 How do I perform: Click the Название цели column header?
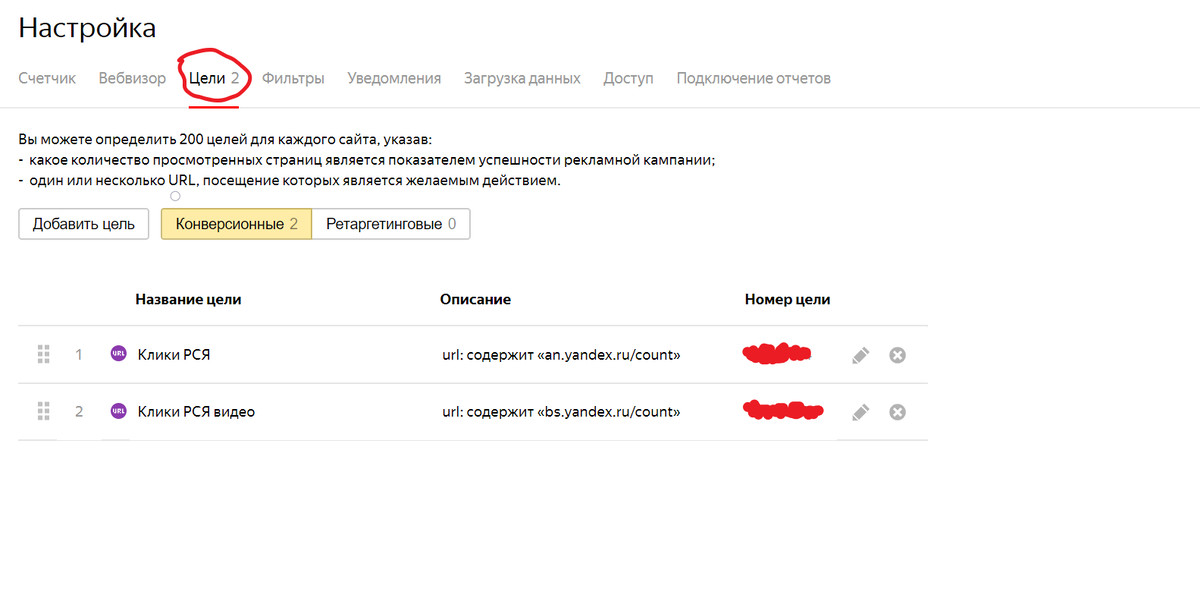click(188, 299)
